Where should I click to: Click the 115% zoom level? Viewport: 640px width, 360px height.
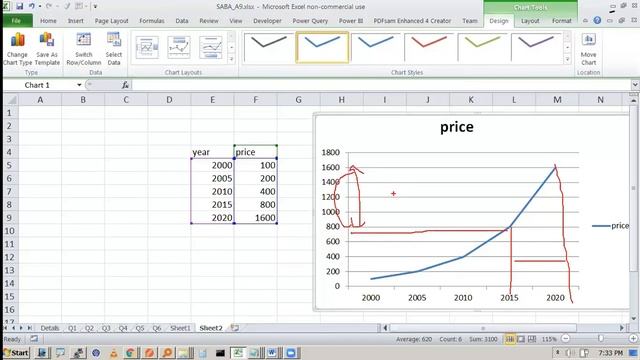(x=549, y=339)
